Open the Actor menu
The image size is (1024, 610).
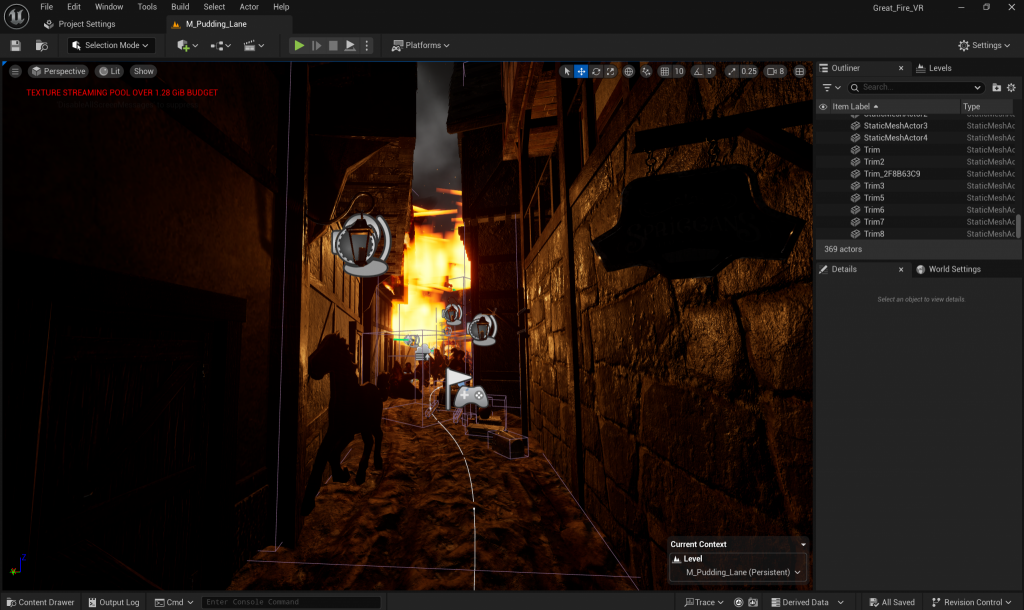pos(249,7)
